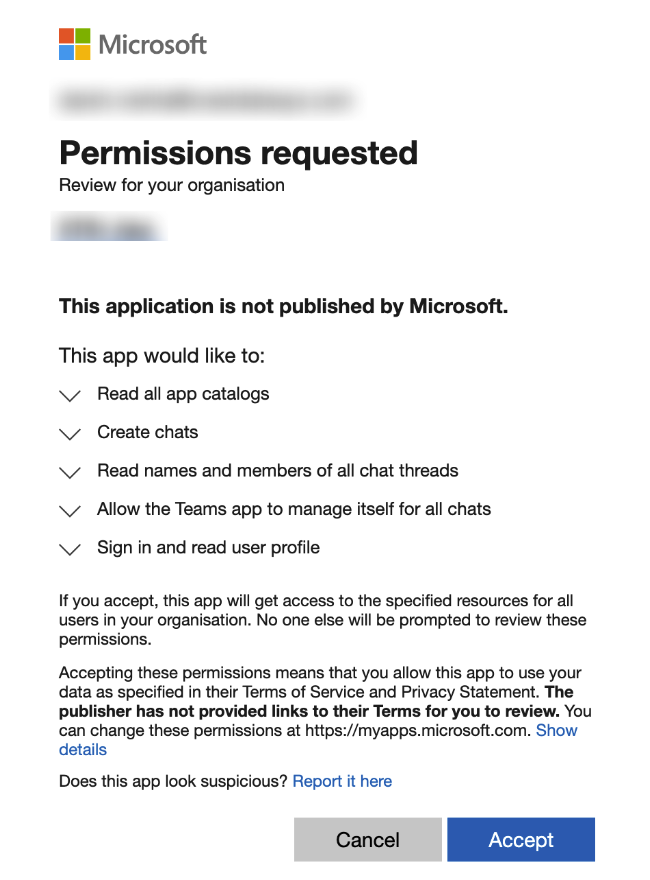The image size is (650, 880).
Task: Follow the Report it here link
Action: (x=342, y=781)
